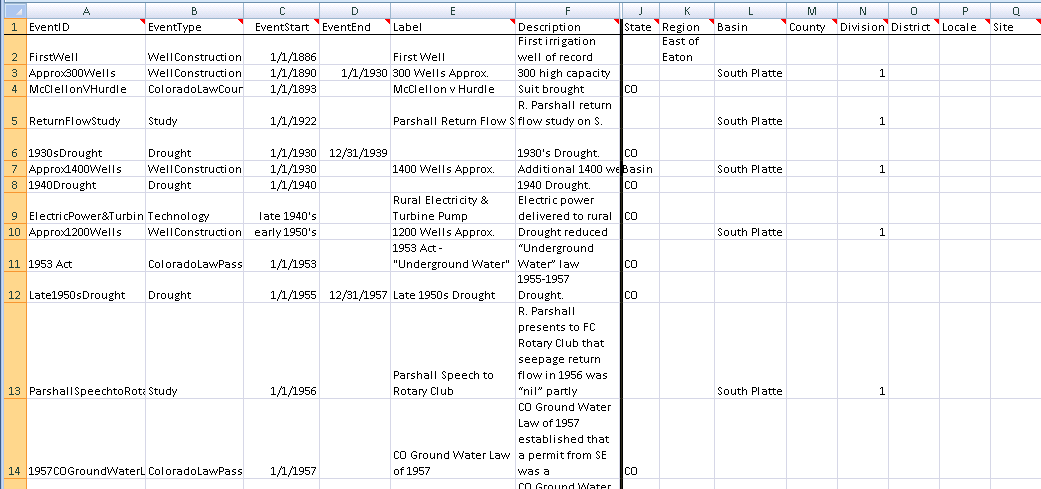Screen dimensions: 1041x489
Task: Select the 1930's Drought. description cell
Action: tap(568, 145)
